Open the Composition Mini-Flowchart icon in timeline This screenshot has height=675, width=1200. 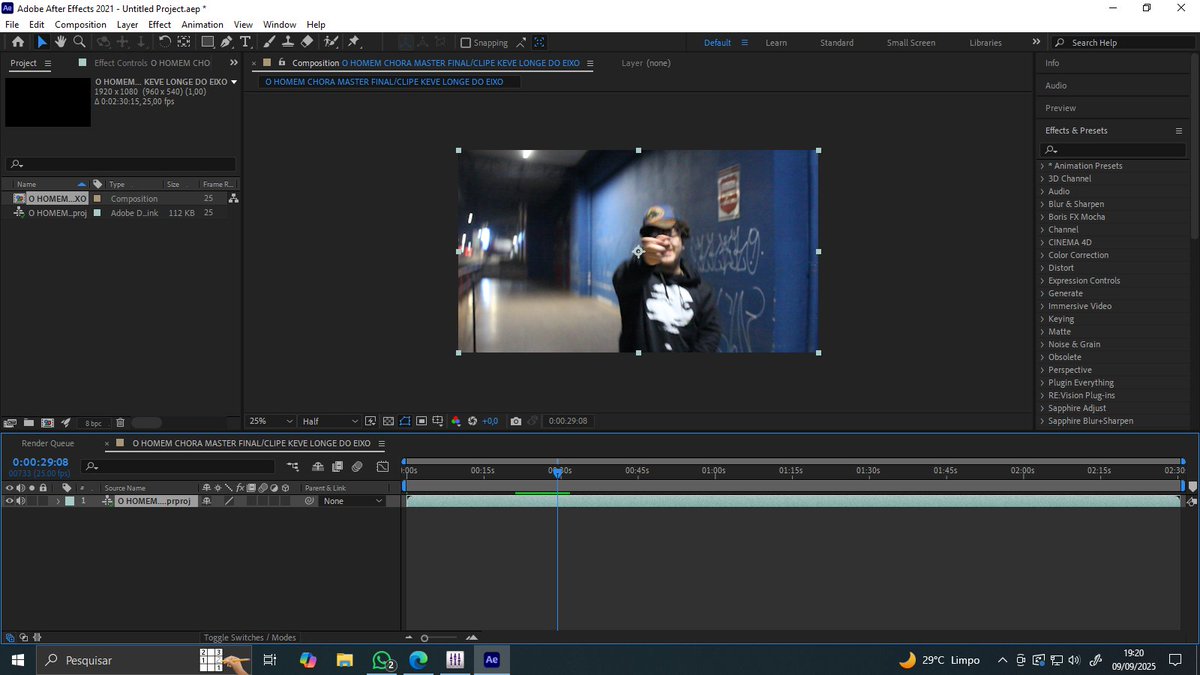point(293,467)
